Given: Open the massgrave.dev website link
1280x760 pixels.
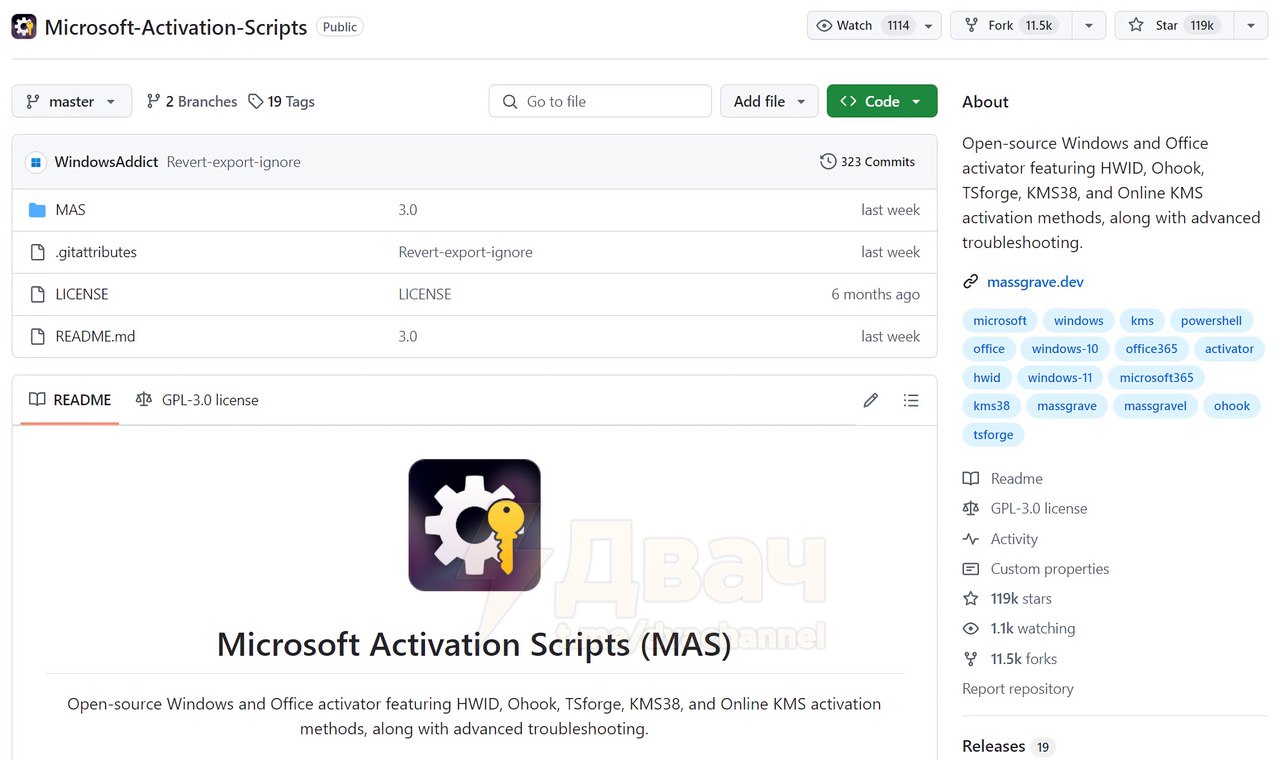Looking at the screenshot, I should (1035, 282).
